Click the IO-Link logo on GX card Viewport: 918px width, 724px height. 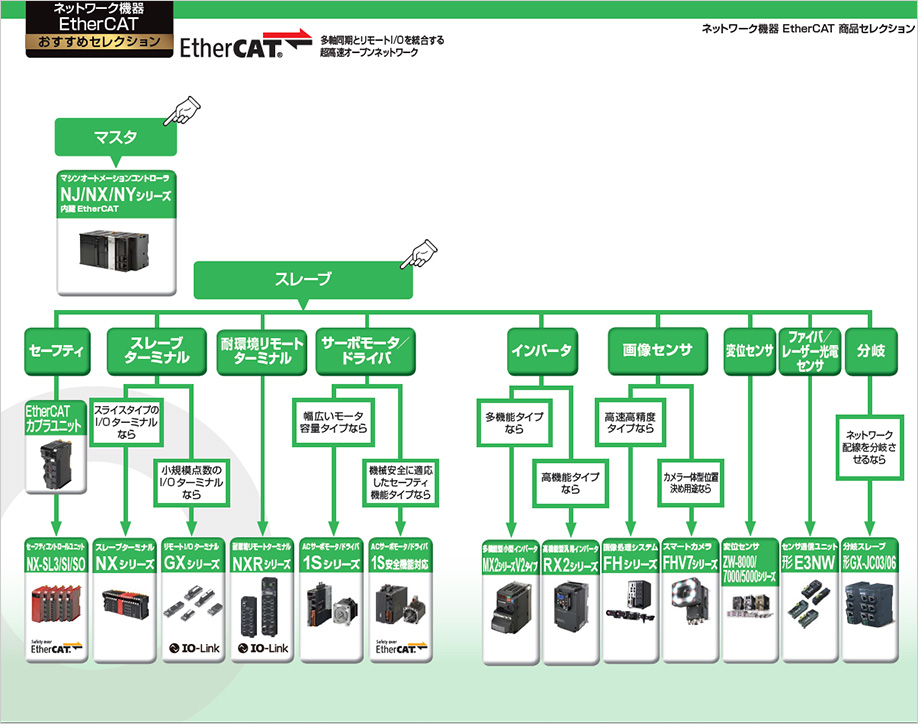pos(194,648)
